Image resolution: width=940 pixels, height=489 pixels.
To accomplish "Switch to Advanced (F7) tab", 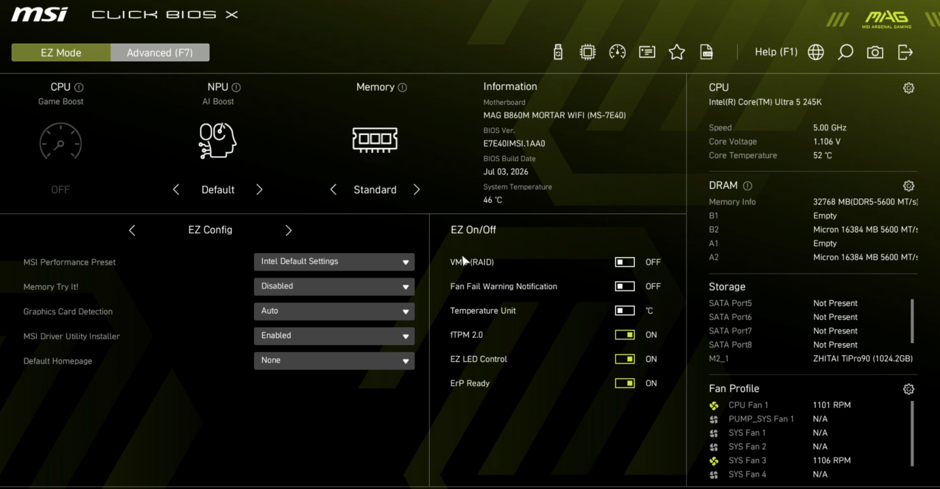I will pyautogui.click(x=160, y=52).
